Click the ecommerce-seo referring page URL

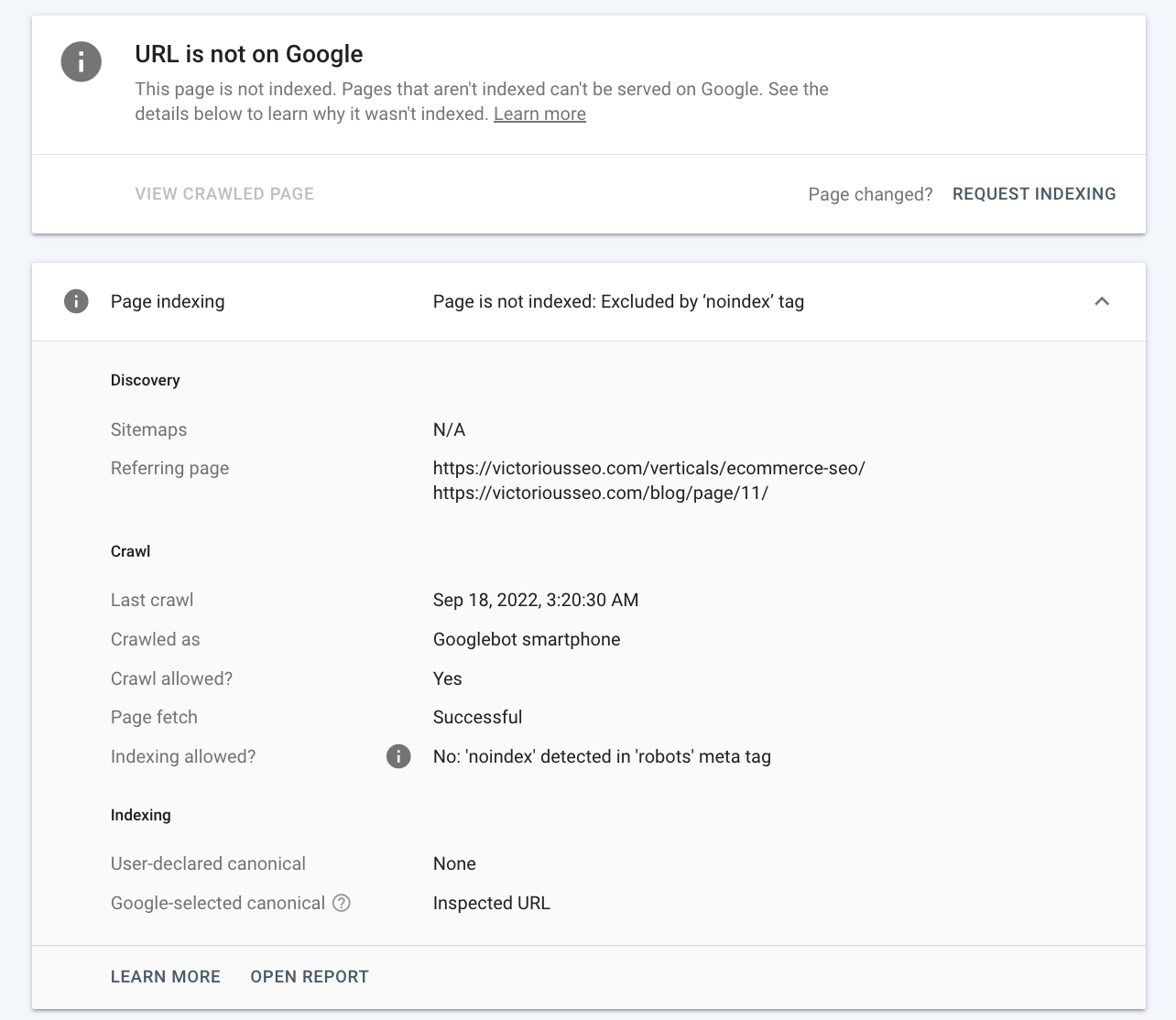pyautogui.click(x=649, y=467)
